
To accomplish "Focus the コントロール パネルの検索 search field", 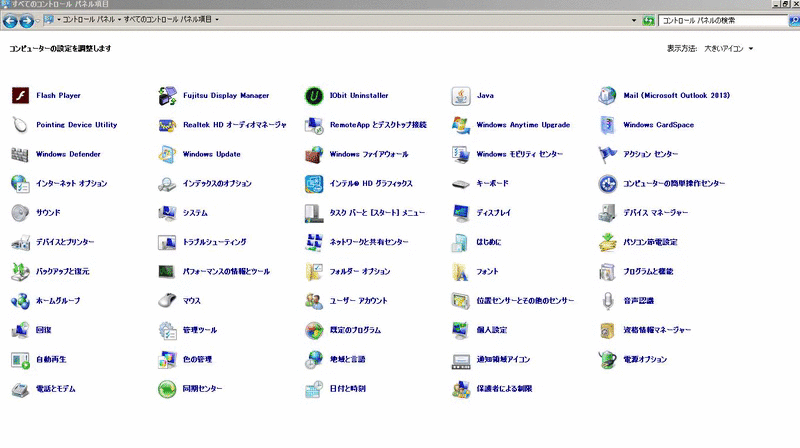I will pos(723,20).
